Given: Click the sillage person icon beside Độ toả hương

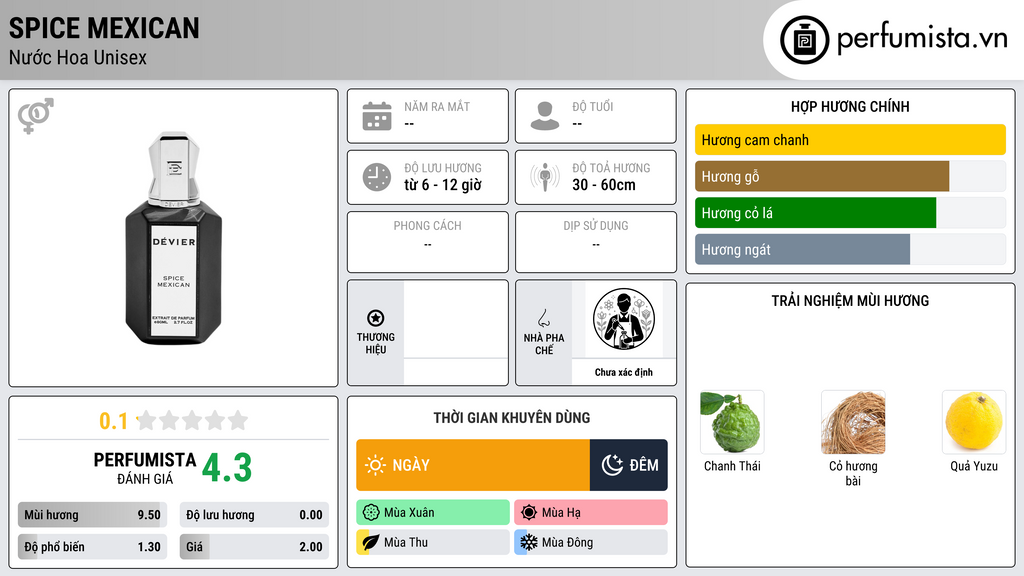Looking at the screenshot, I should pos(545,177).
